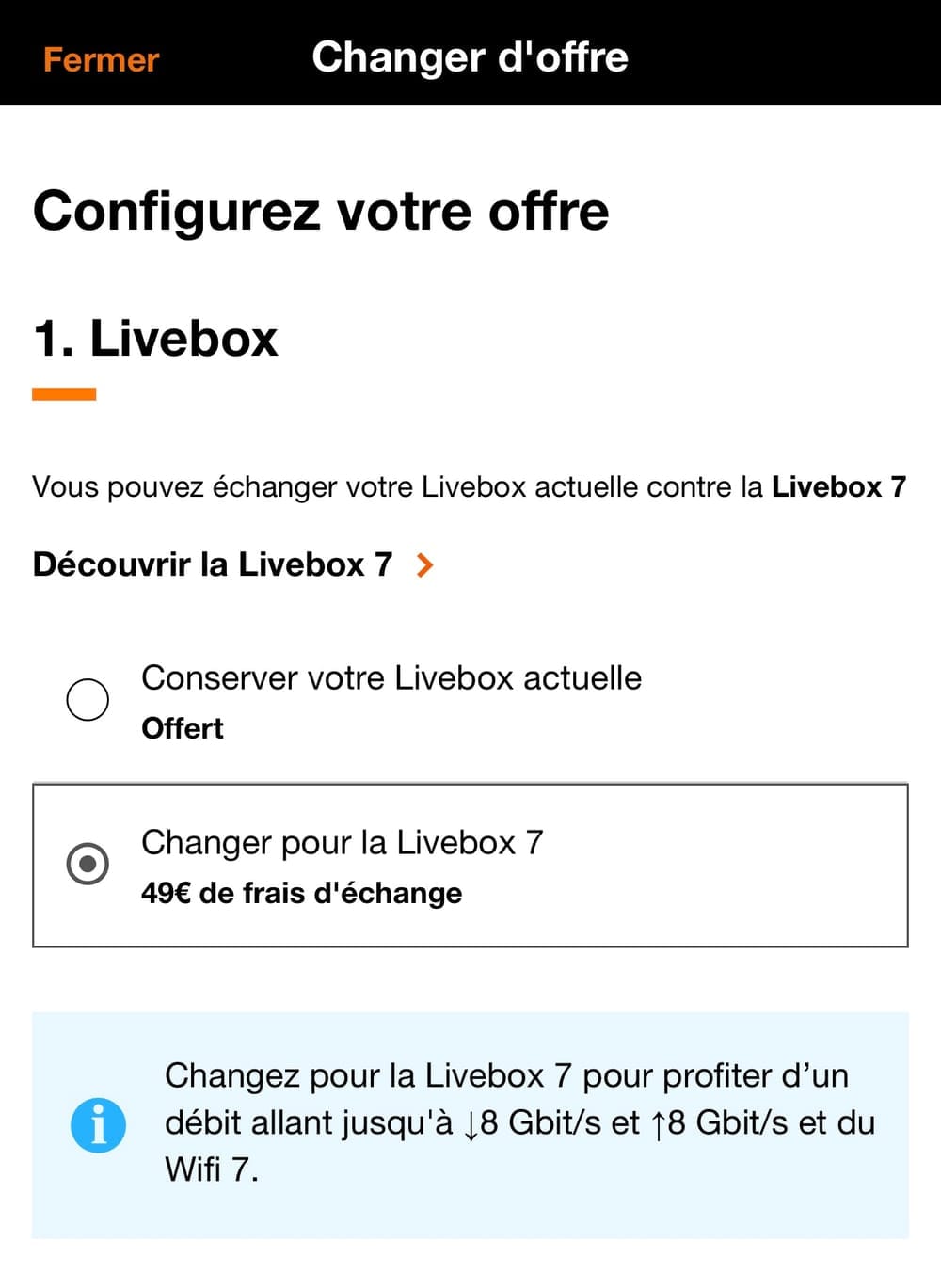The image size is (941, 1288).
Task: Click the Changer pour la Livebox 7 label
Action: (342, 842)
